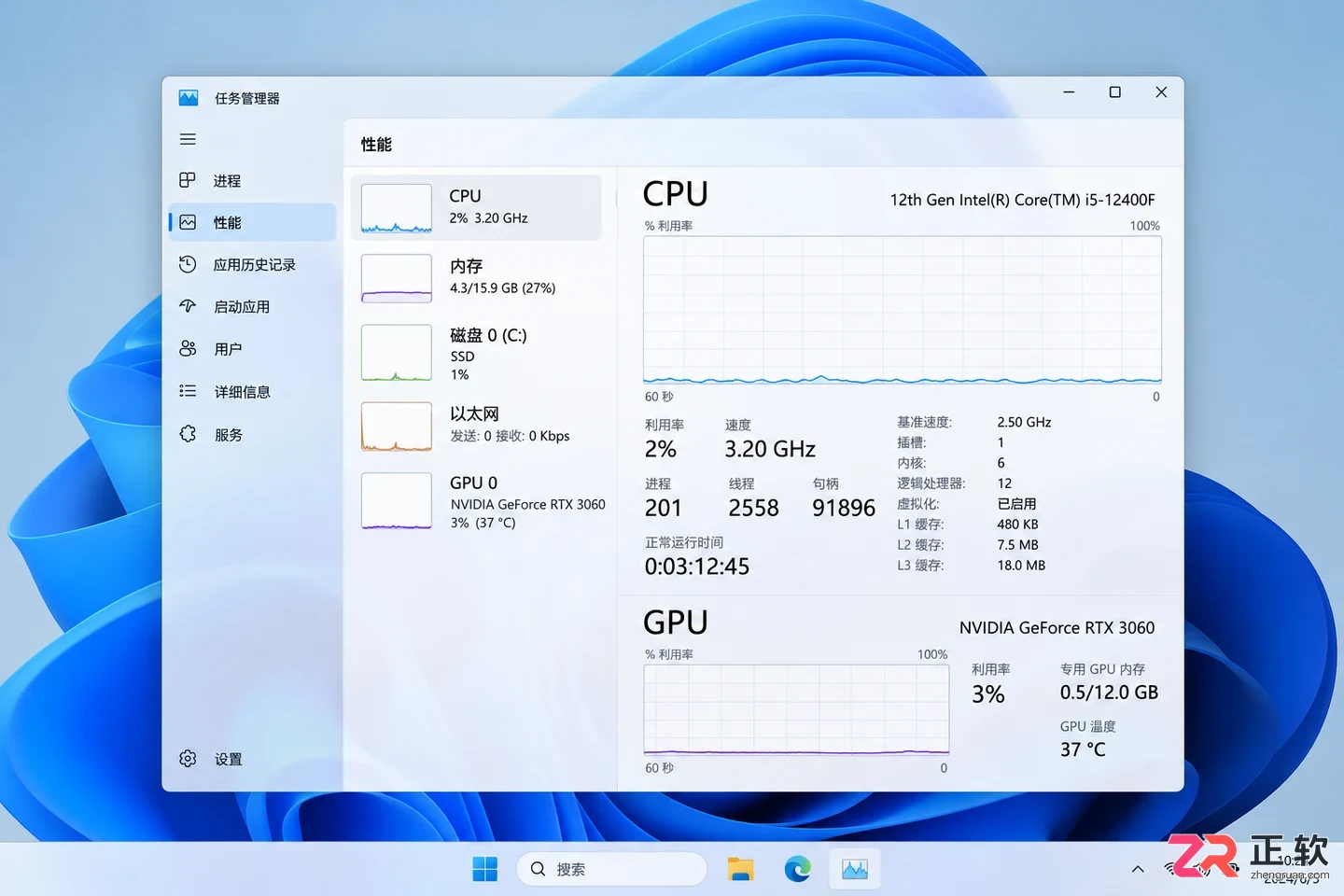This screenshot has height=896, width=1344.
Task: Click the 内核 value 6
Action: click(1001, 463)
